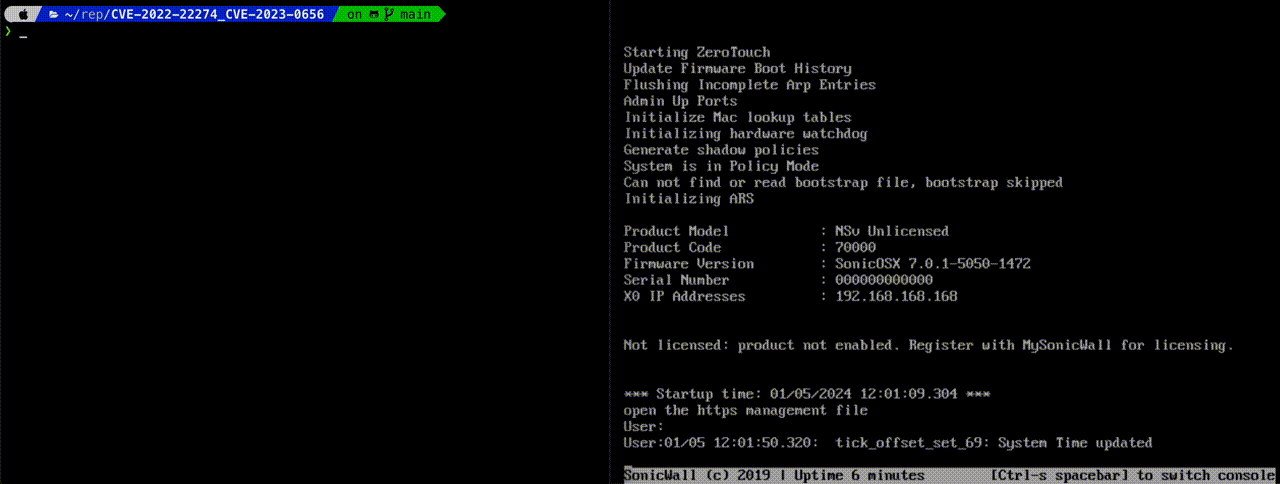
Task: Click the 'Initializing ARS' line
Action: [x=689, y=199]
